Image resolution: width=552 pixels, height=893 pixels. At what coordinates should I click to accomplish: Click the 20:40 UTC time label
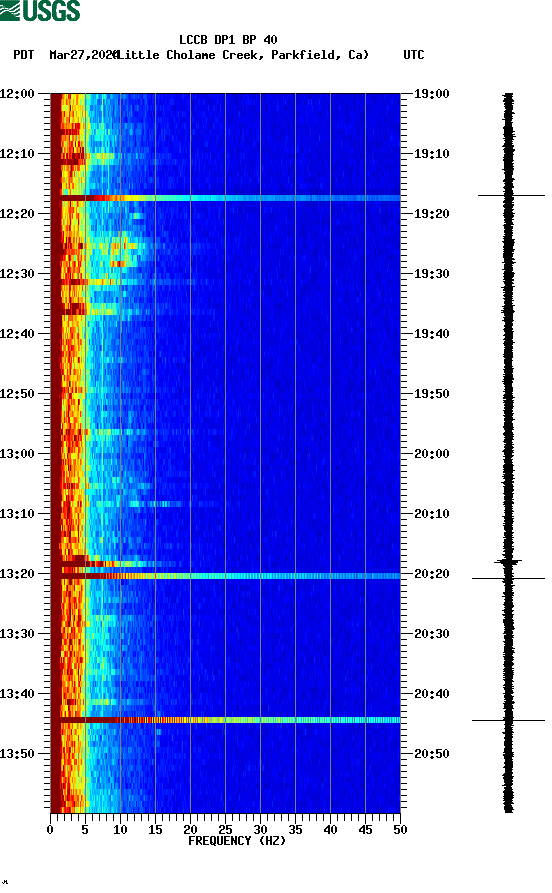431,694
